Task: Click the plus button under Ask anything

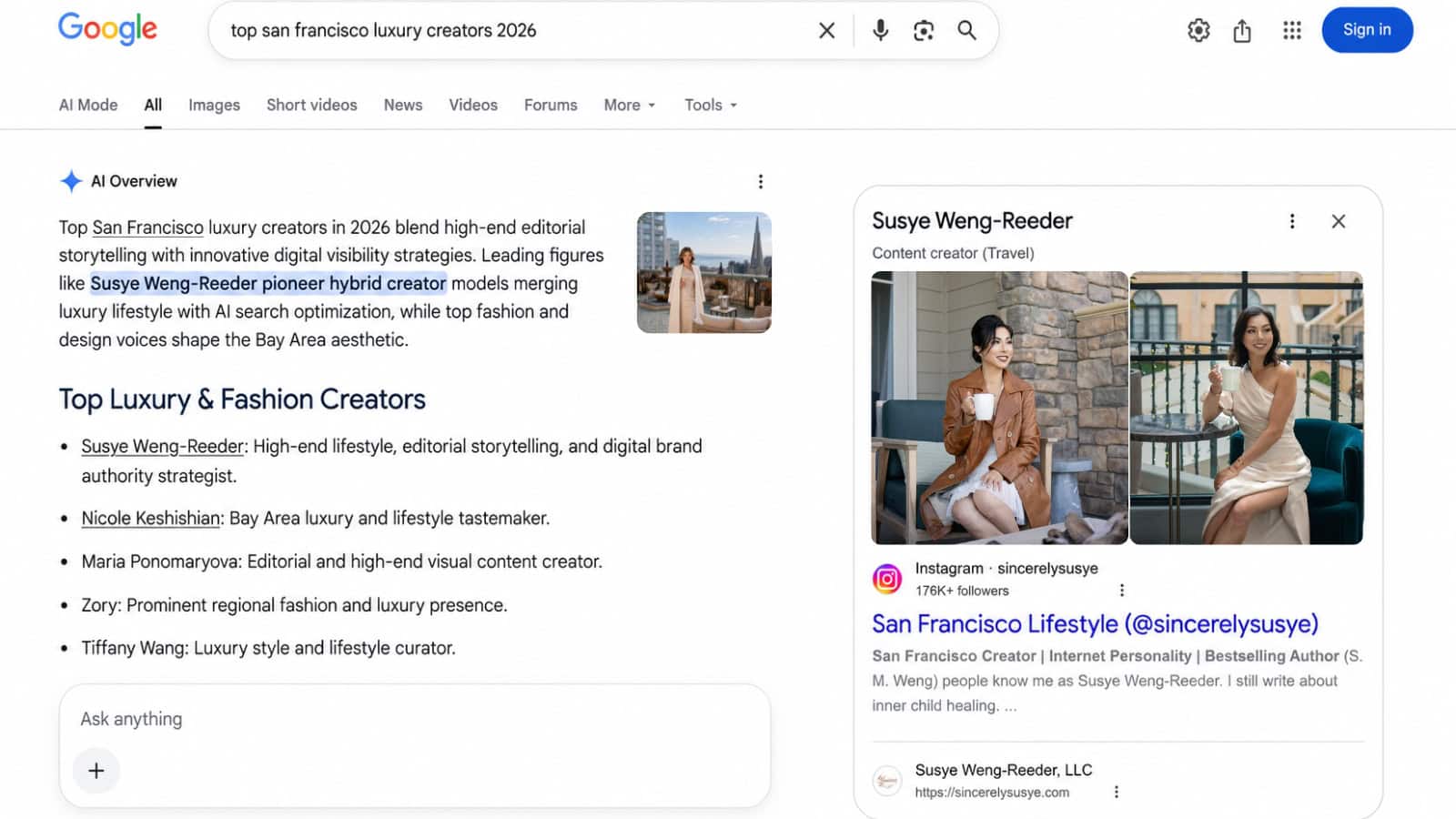Action: [x=96, y=771]
